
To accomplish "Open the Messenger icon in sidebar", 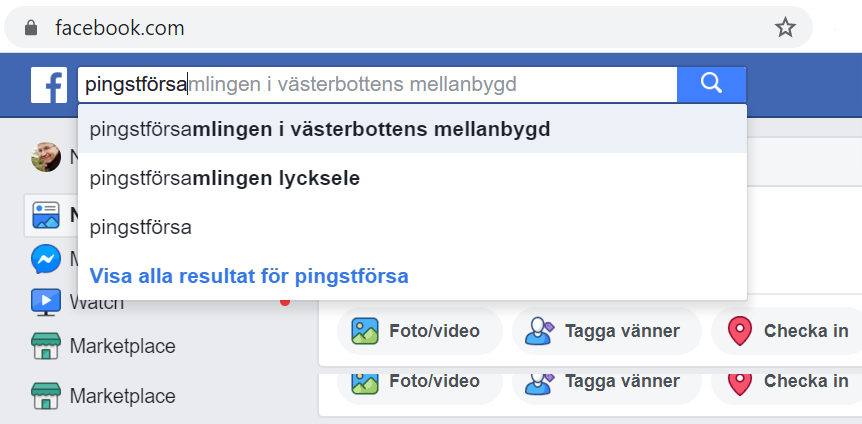I will tap(46, 260).
